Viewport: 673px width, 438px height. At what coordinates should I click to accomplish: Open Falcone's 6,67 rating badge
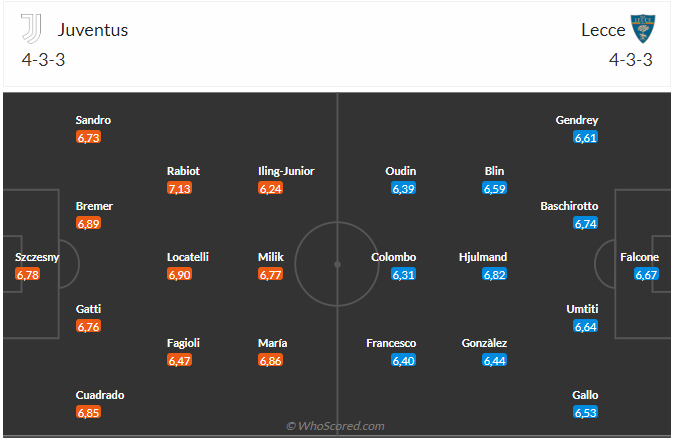click(x=646, y=274)
